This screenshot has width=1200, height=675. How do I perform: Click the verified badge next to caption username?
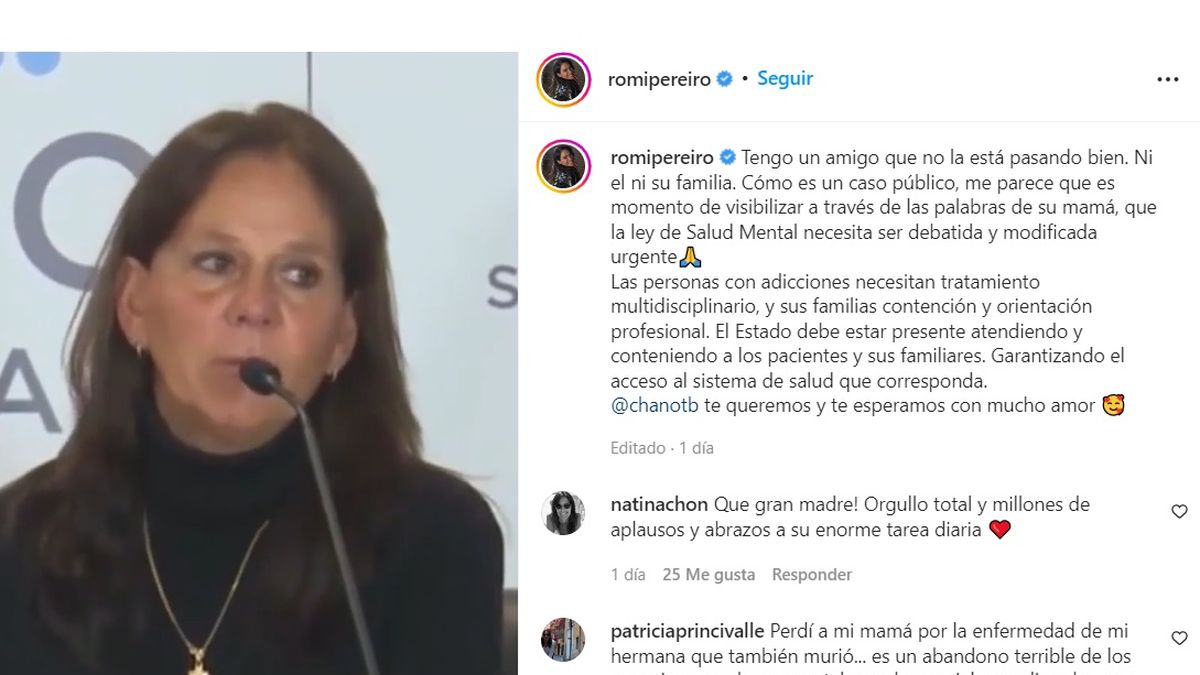(x=727, y=158)
